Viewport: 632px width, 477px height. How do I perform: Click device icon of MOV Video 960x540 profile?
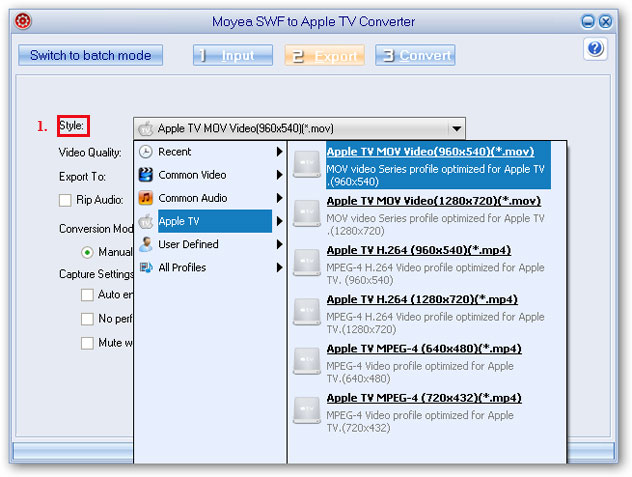coord(307,165)
